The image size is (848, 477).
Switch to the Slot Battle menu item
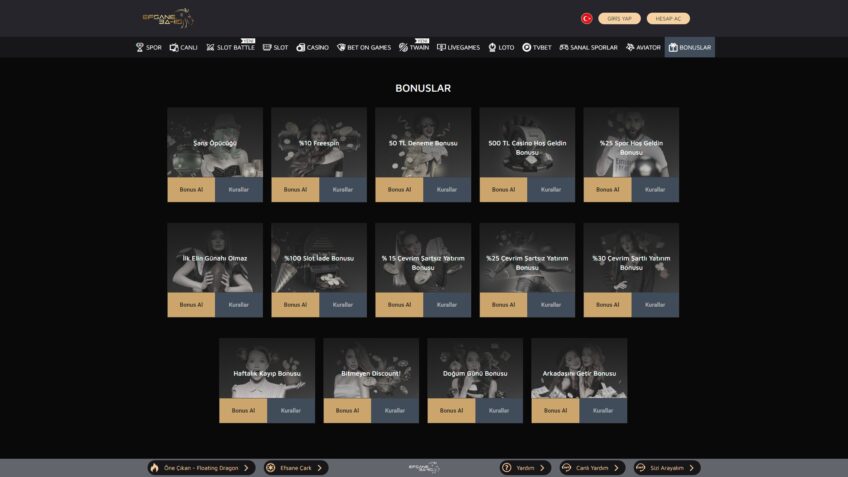click(230, 47)
